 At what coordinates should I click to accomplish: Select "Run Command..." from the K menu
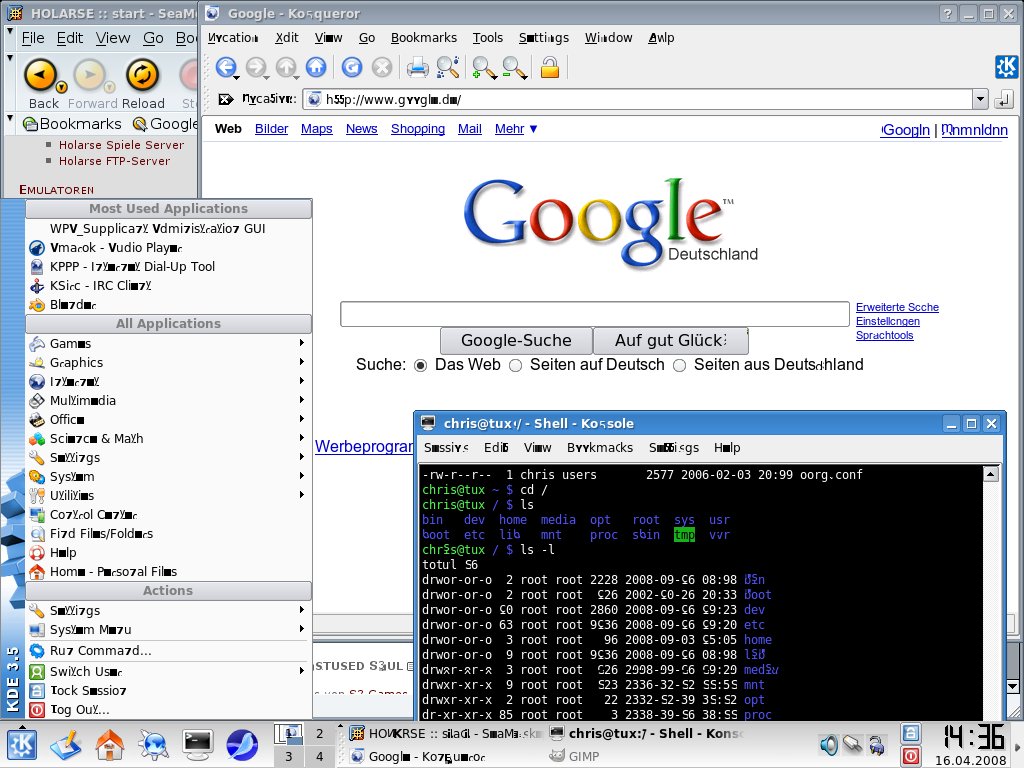coord(100,651)
